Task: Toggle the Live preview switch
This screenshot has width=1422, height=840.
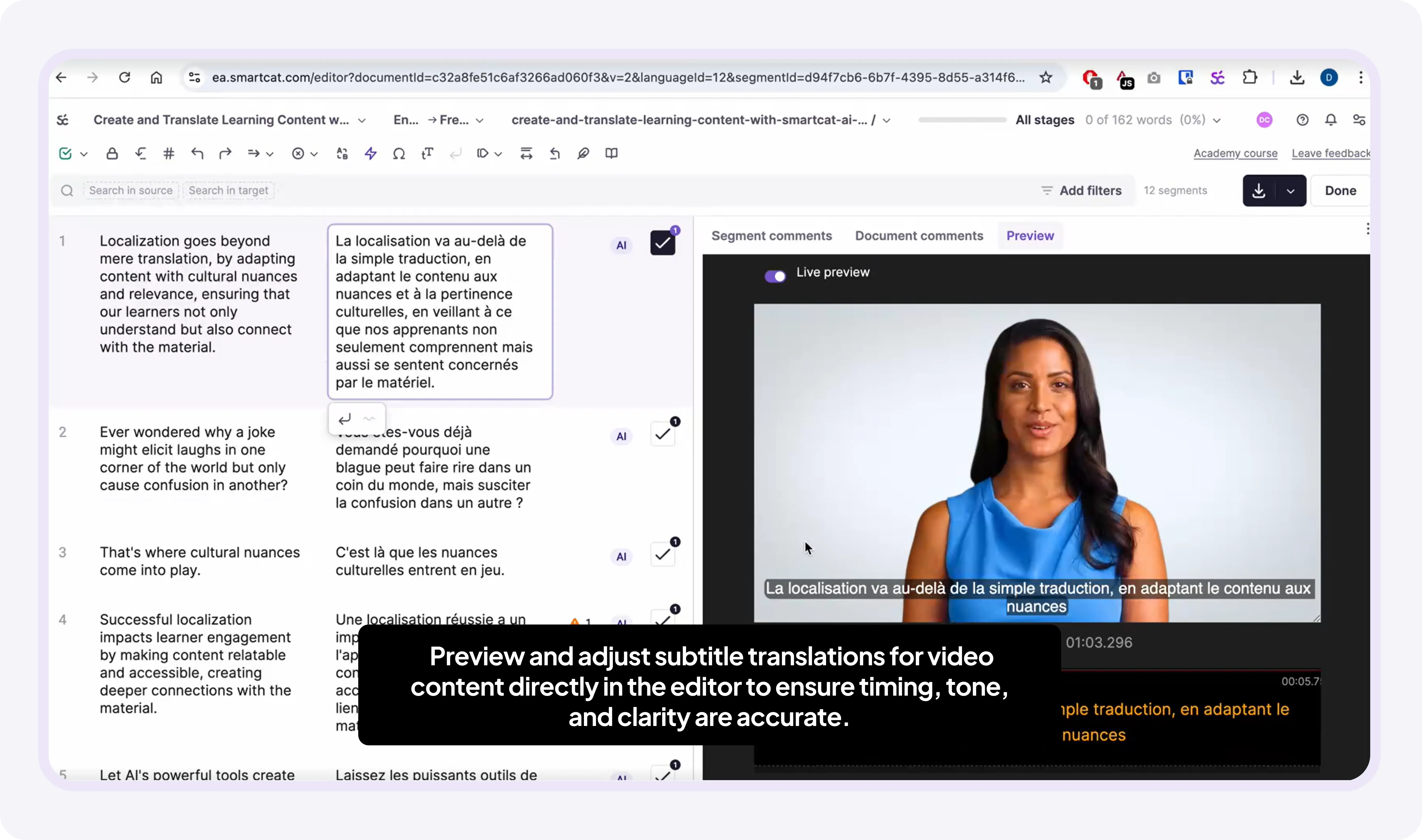Action: pos(775,276)
